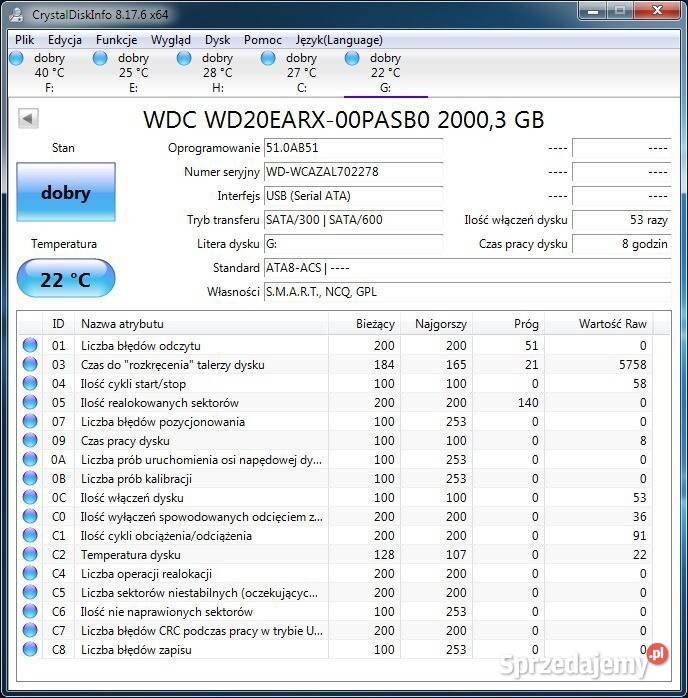Screen dimensions: 688x698
Task: Click status orb for attribute 0B row
Action: (30, 478)
